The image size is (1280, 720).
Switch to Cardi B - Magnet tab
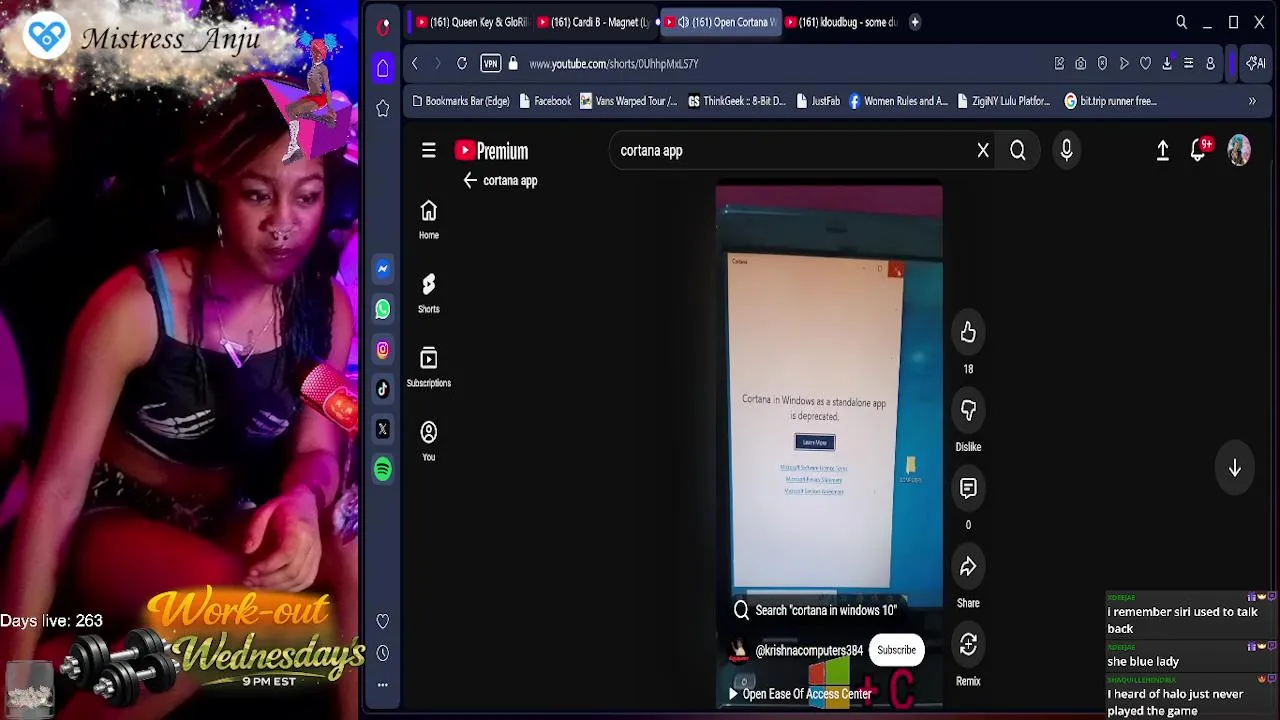(594, 22)
